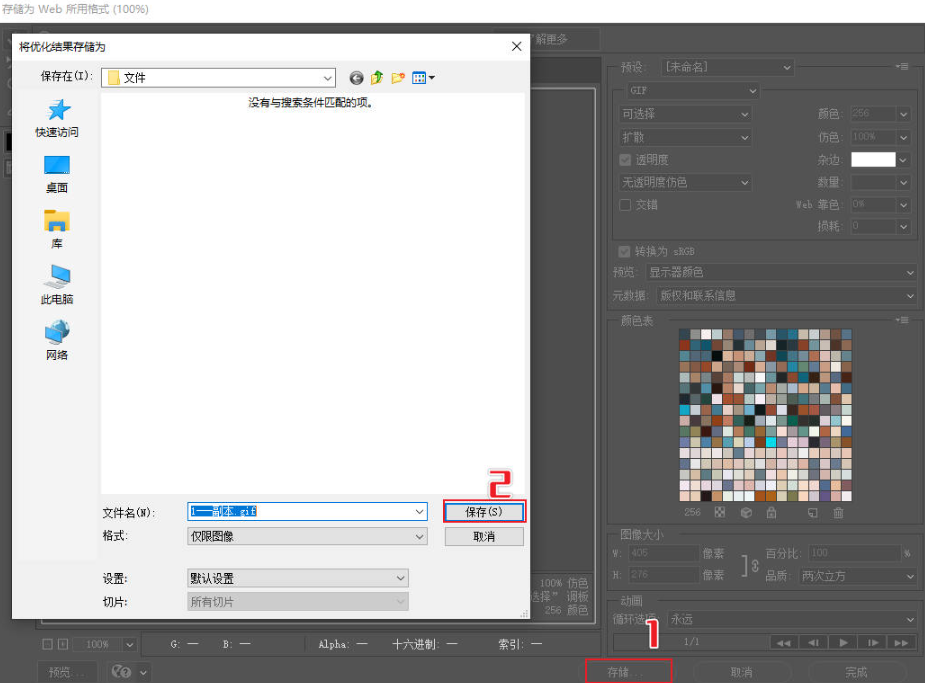Click the 保存(S) button
The height and width of the screenshot is (683, 925).
[484, 512]
